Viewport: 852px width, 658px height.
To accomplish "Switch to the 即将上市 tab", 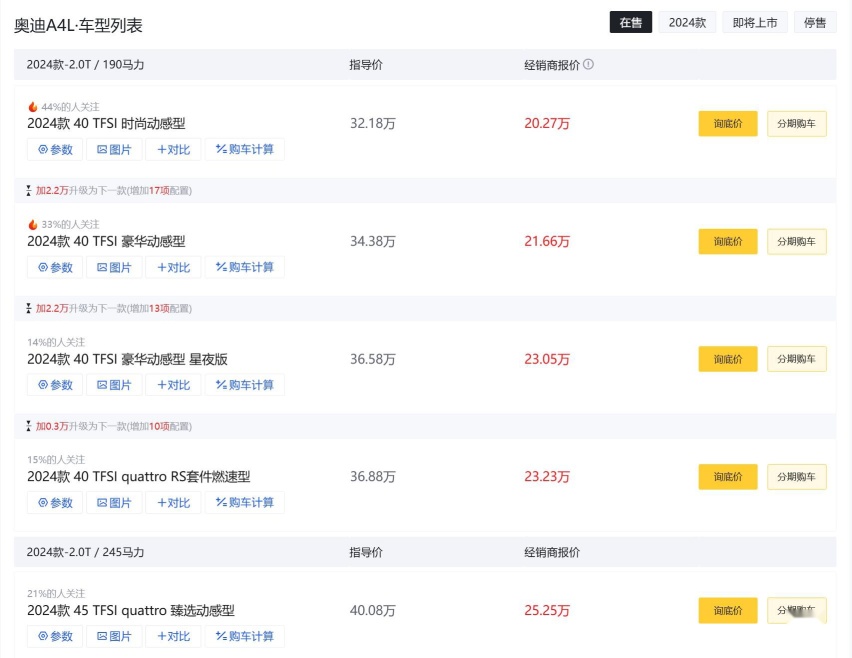I will pos(754,22).
